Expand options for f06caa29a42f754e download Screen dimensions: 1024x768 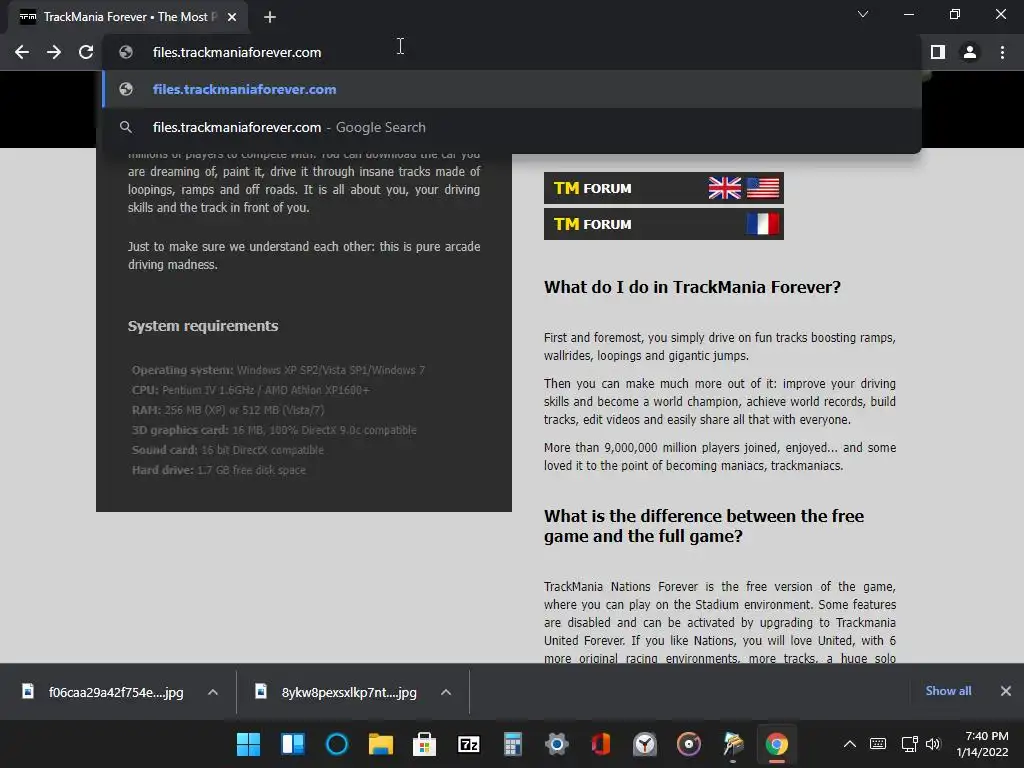[213, 692]
